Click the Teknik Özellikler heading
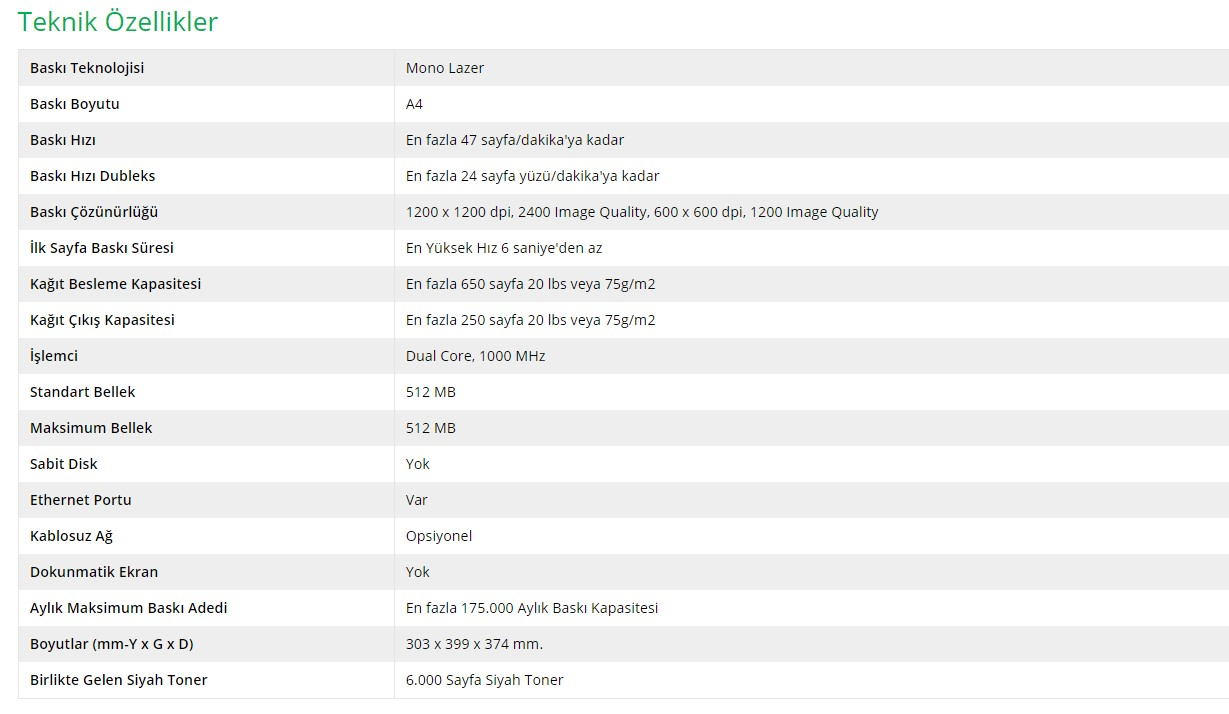The width and height of the screenshot is (1229, 714). pos(118,22)
